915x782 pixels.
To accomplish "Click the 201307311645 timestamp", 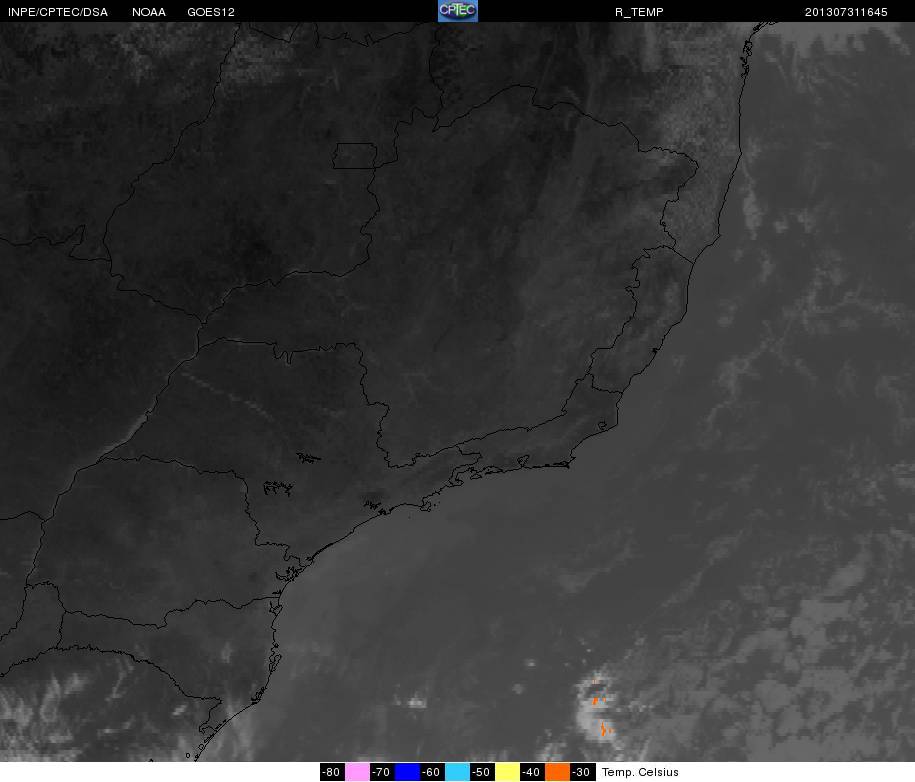I will 846,12.
